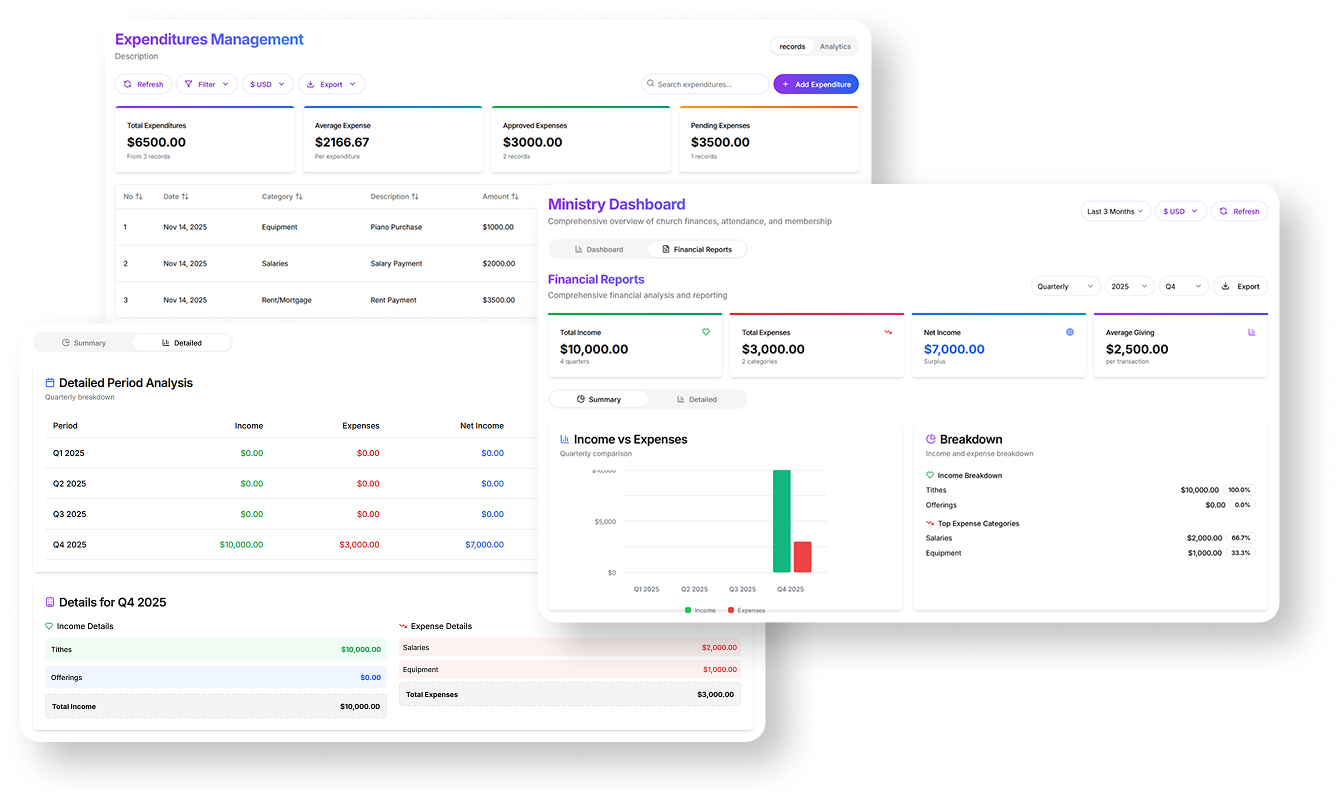
Task: Click the green Income legend swatch
Action: coord(688,610)
